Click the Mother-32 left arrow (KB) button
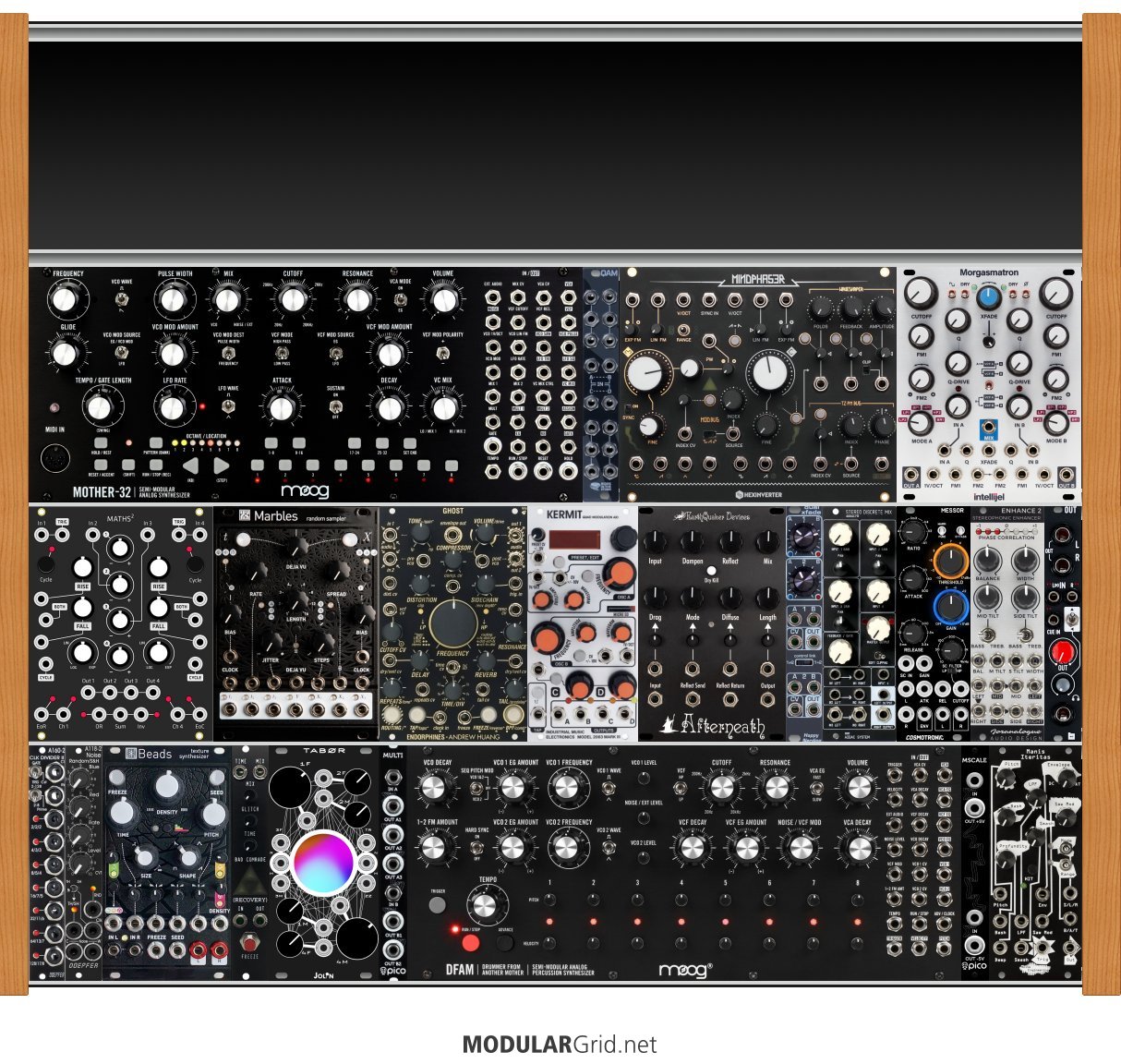The image size is (1121, 1064). click(190, 466)
